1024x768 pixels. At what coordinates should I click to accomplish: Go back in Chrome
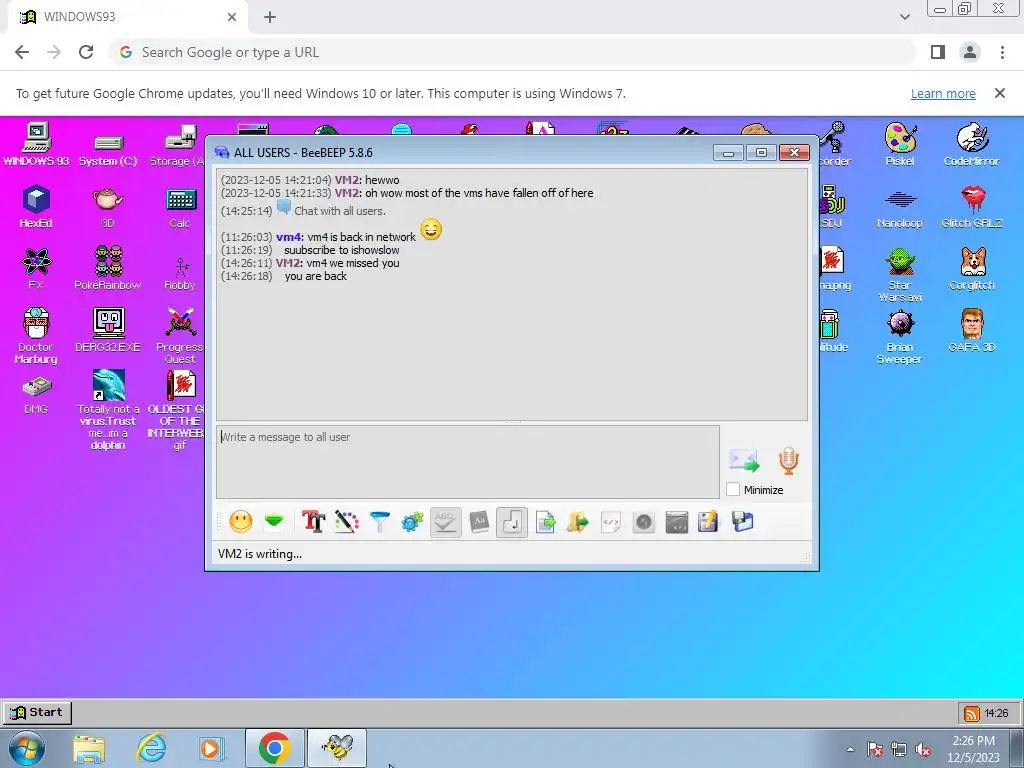pyautogui.click(x=22, y=52)
